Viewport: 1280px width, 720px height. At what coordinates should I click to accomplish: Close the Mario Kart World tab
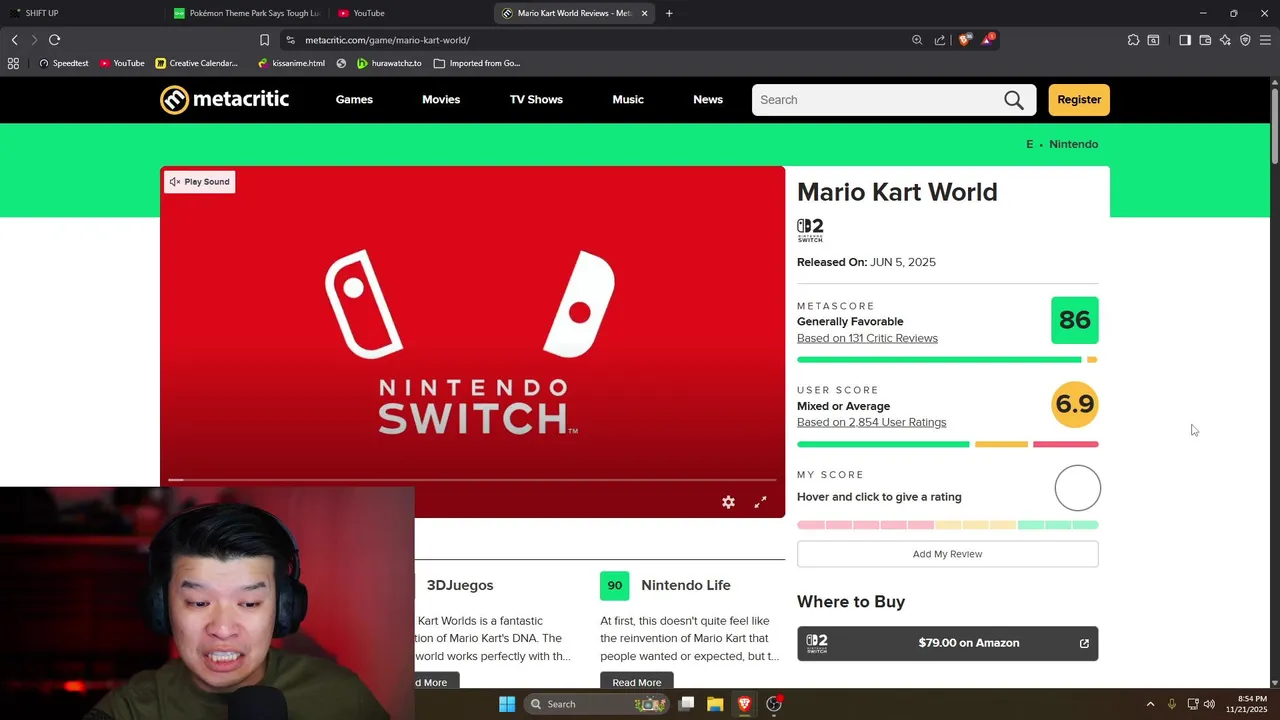click(x=644, y=13)
